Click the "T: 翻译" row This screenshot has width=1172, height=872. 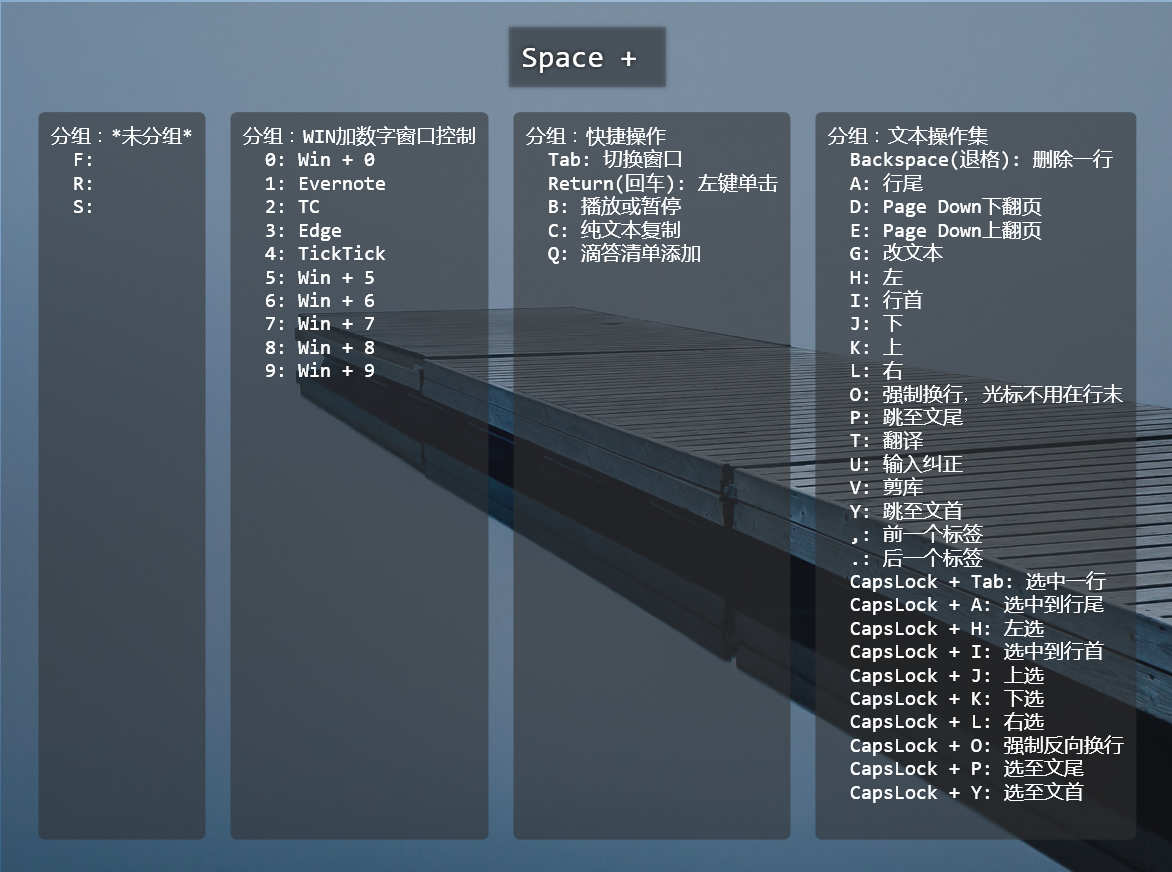point(886,442)
